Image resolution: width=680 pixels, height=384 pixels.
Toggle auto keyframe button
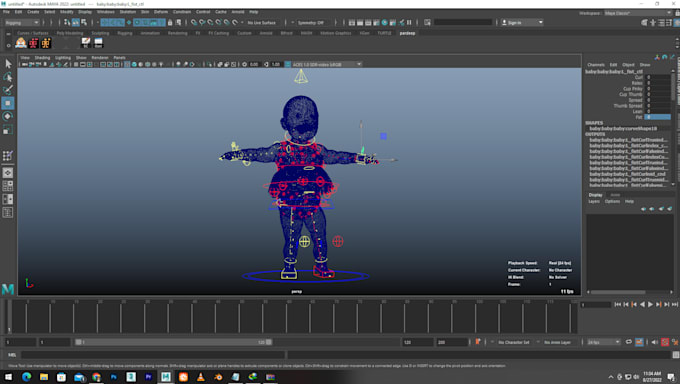point(665,342)
